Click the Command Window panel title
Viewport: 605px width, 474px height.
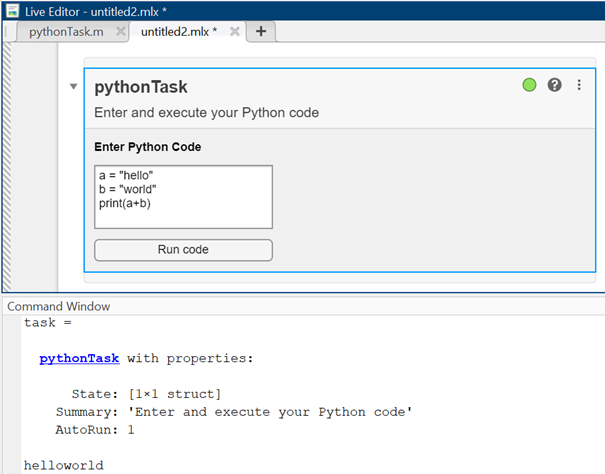point(59,306)
